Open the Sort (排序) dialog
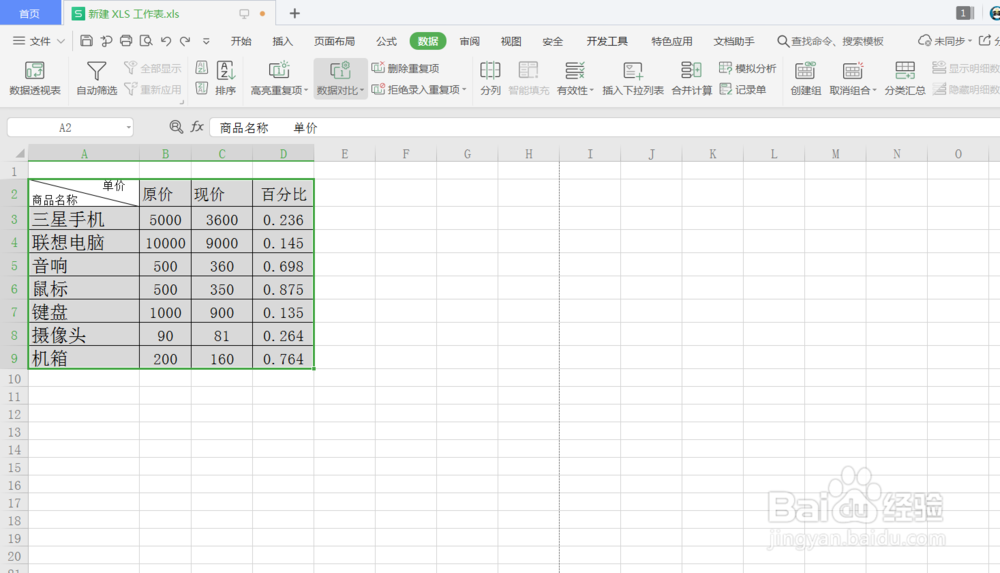Screen dimensions: 1000x573 [226, 78]
